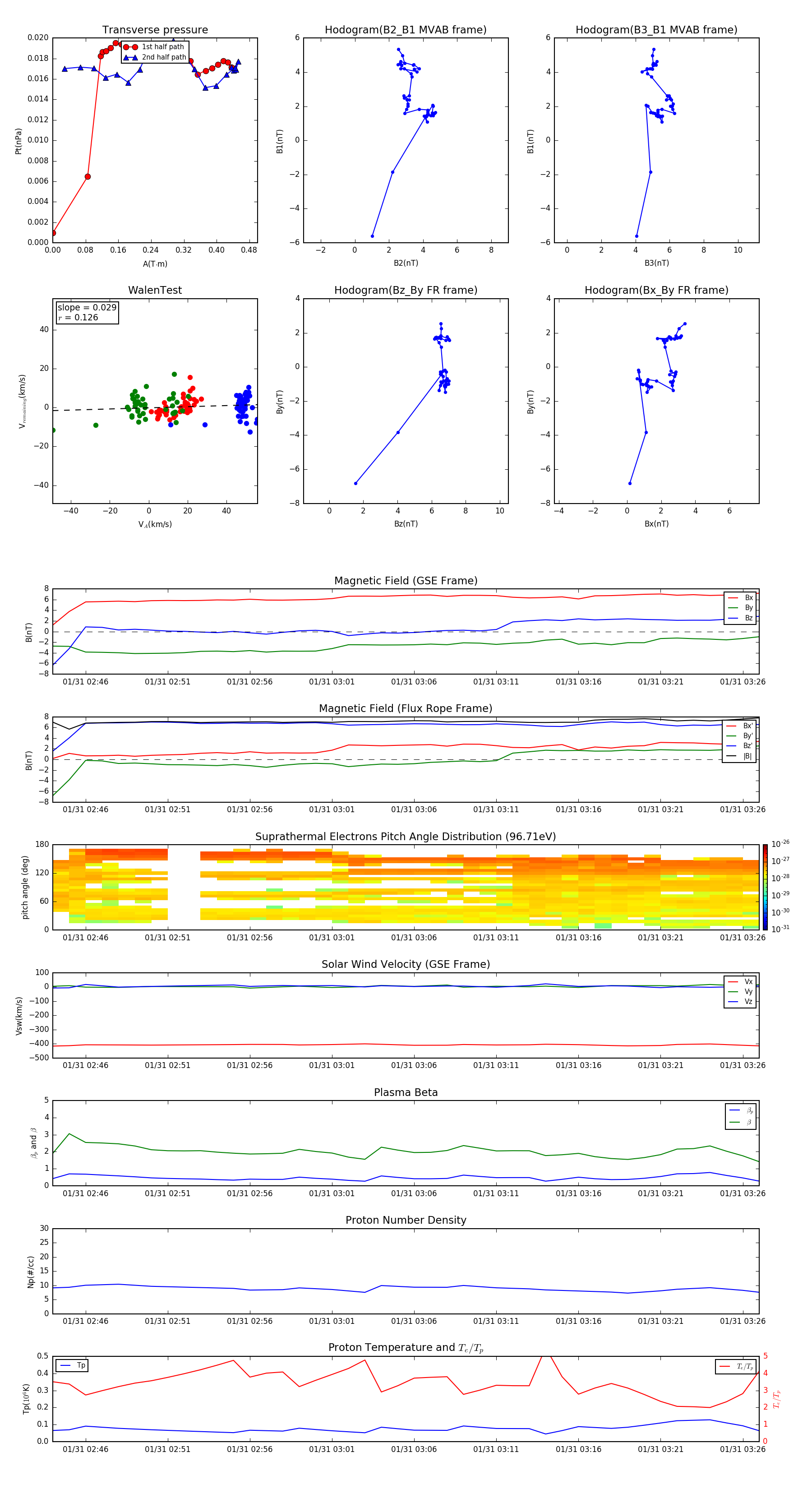
Task: Click '01/31 03:01' tick under Plasma Beta plot
Action: pyautogui.click(x=332, y=1193)
